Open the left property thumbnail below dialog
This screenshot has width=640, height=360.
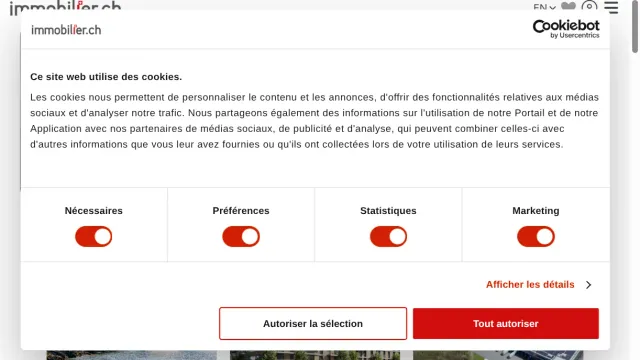pyautogui.click(x=131, y=355)
